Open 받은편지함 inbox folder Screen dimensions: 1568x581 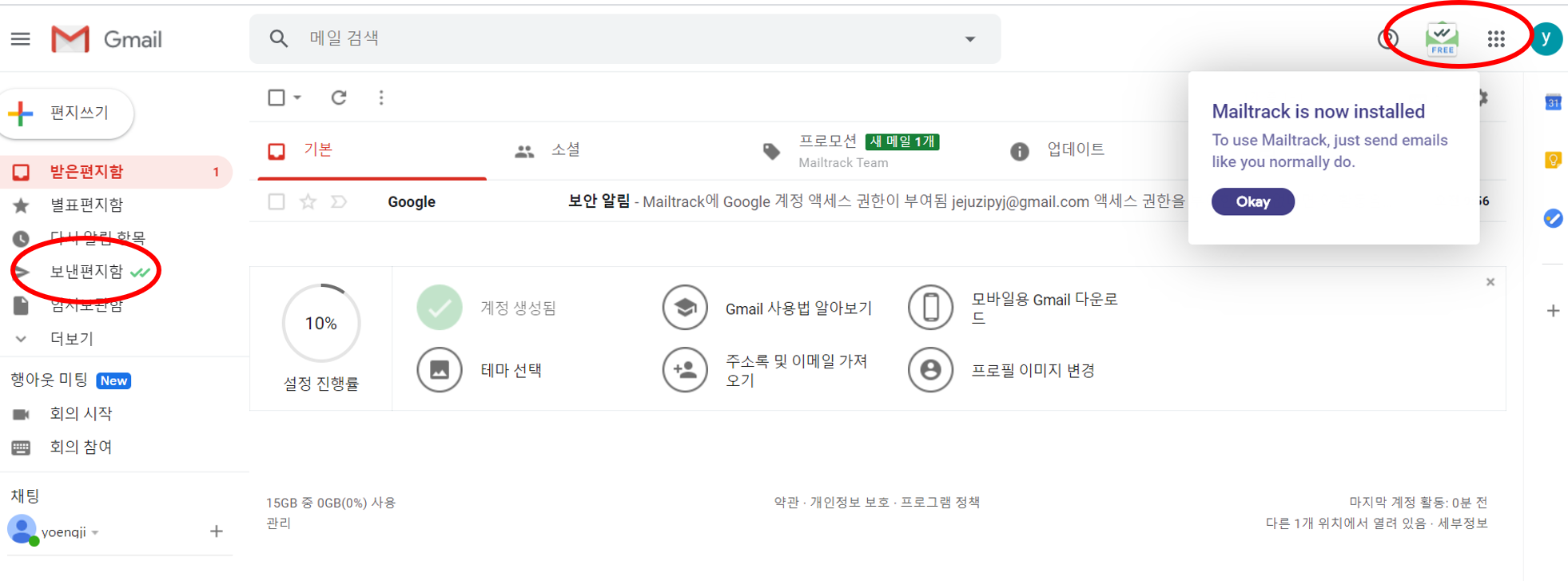[116, 172]
